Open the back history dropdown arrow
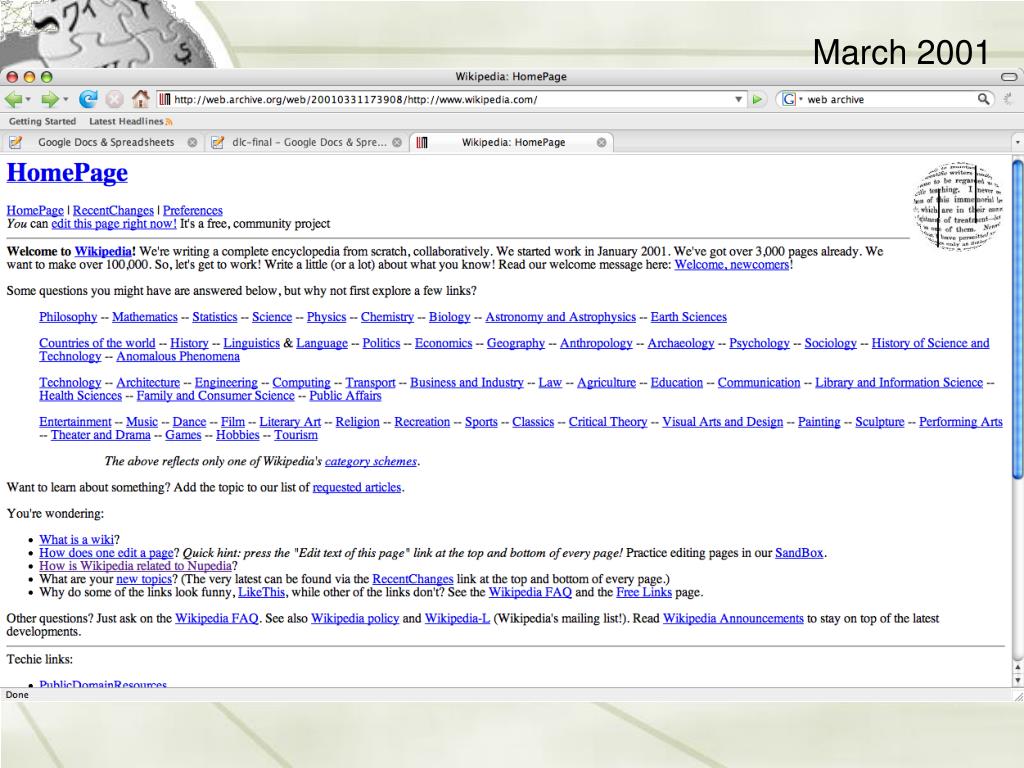This screenshot has height=768, width=1024. pos(28,100)
